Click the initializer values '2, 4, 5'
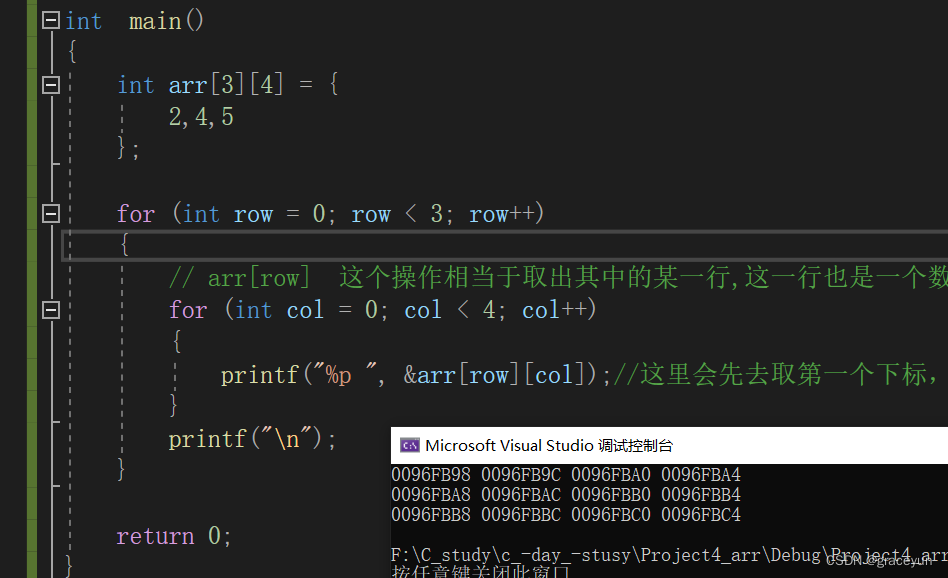Viewport: 948px width, 578px height. (201, 117)
